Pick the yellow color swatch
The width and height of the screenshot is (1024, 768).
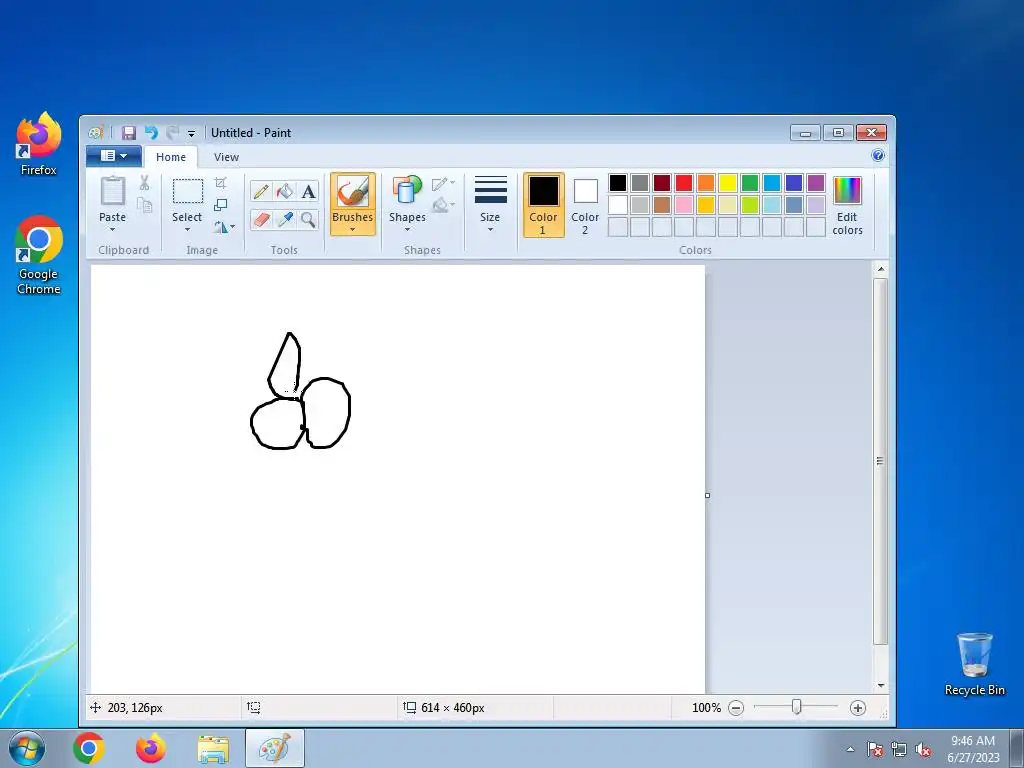[728, 183]
